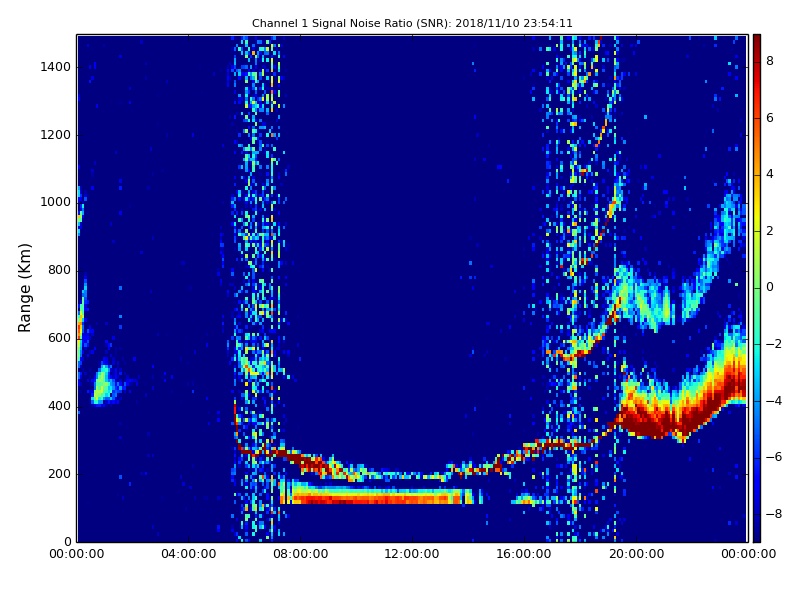This screenshot has height=600, width=800.
Task: Click the colorbar label 4
Action: 770,174
